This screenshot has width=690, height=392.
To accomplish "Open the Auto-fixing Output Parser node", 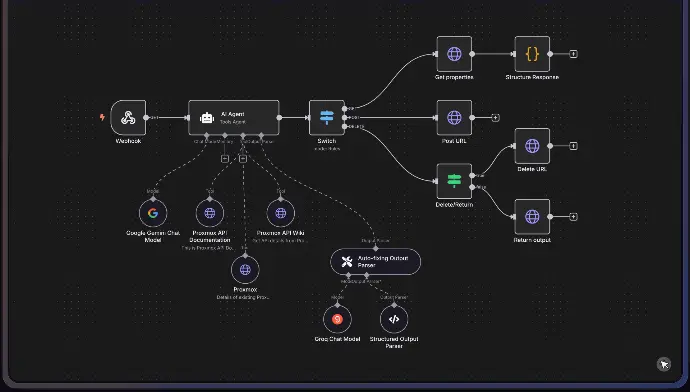I will (x=375, y=262).
